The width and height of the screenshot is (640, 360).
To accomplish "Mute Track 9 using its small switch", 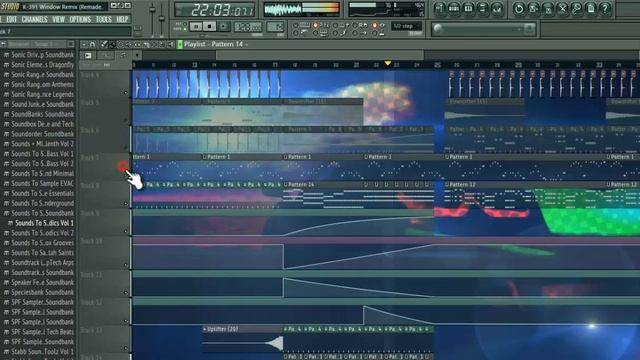I will pos(126,231).
